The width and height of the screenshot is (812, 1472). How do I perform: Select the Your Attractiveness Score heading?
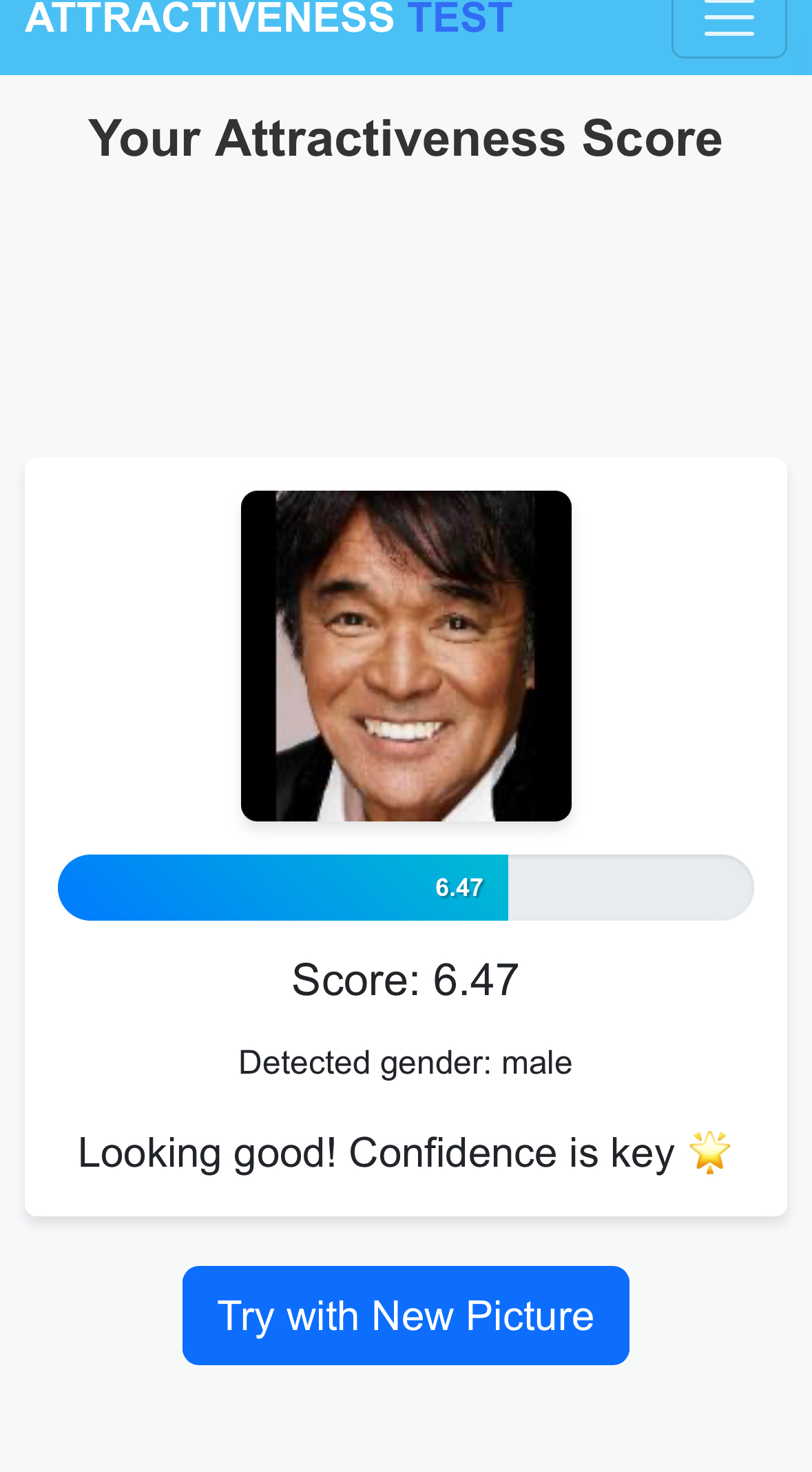406,139
